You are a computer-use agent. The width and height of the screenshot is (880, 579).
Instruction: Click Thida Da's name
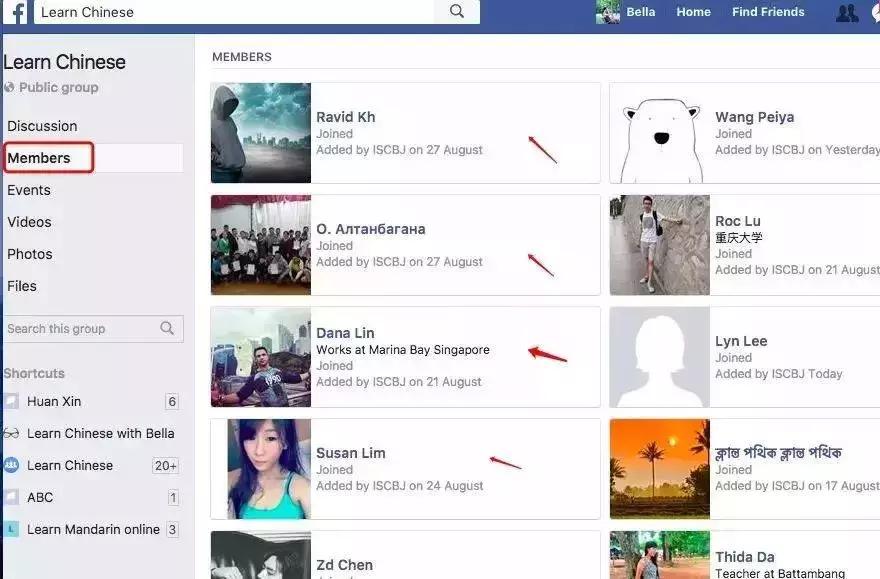click(745, 557)
